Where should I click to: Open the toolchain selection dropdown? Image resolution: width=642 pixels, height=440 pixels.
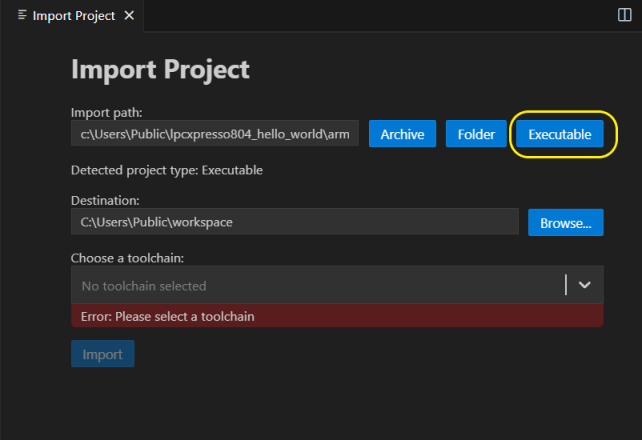tap(337, 285)
